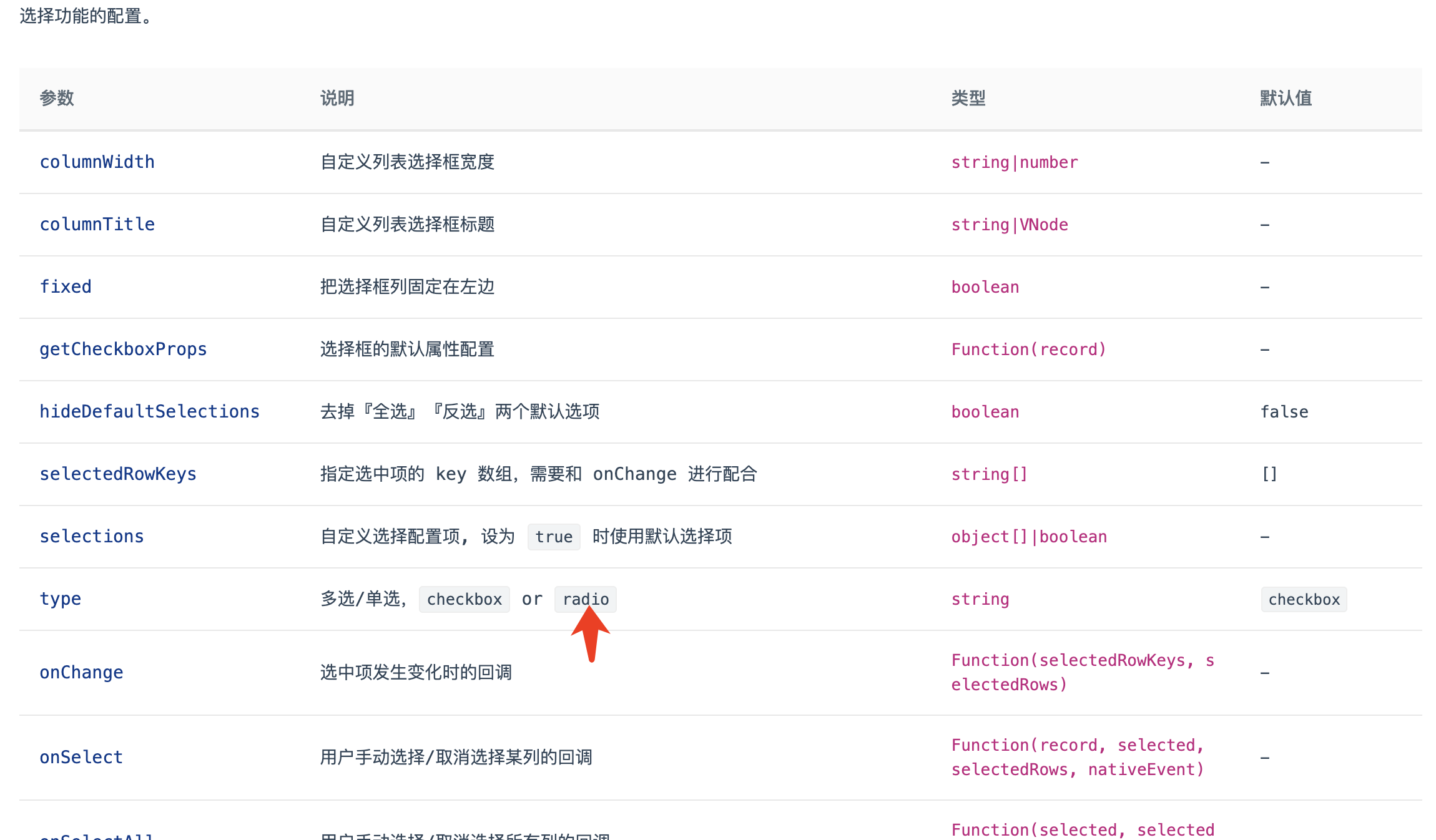Click the checkbox code tag in type description
1436x840 pixels.
point(464,598)
